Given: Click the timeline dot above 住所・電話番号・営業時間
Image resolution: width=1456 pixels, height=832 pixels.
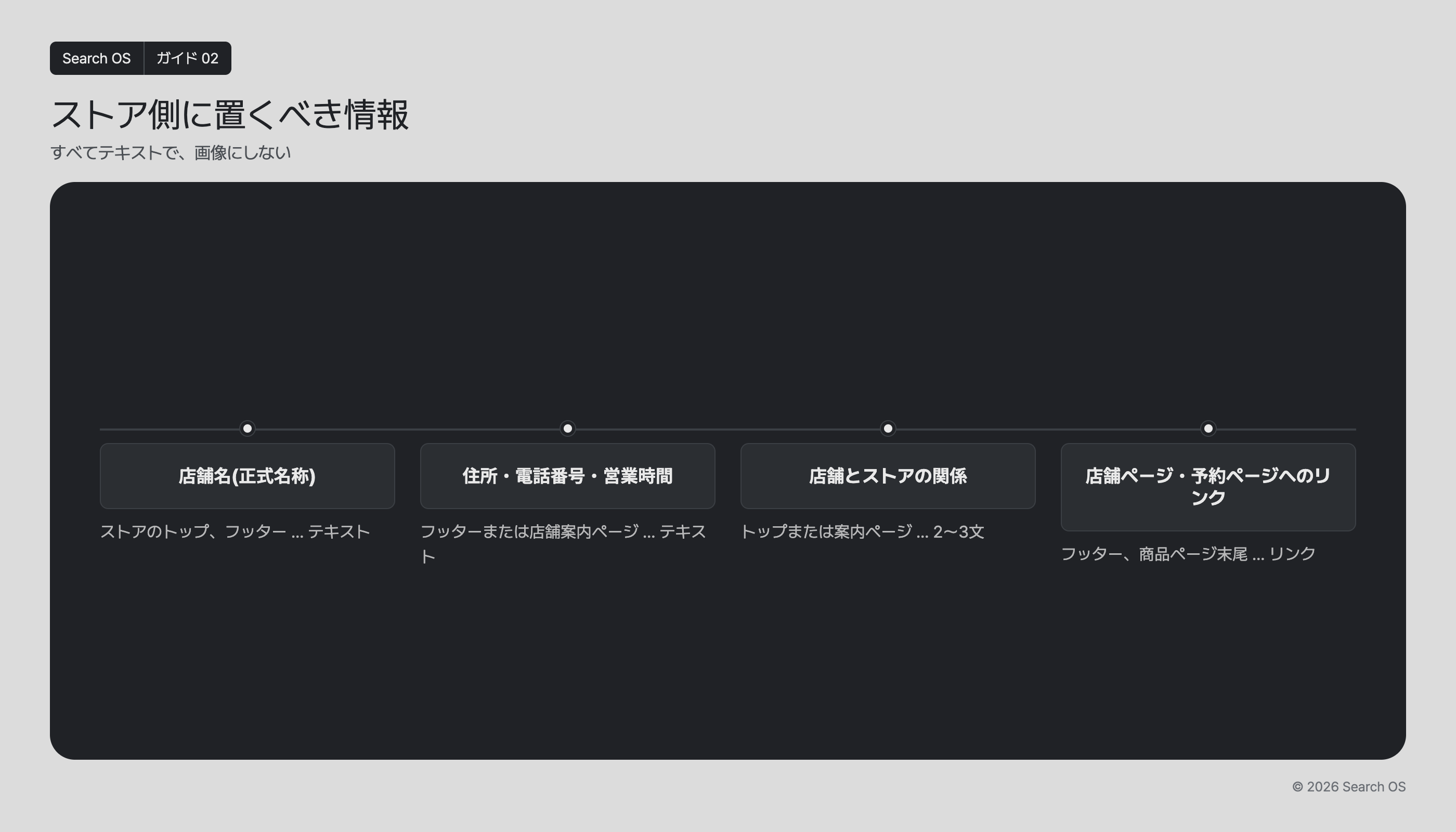Looking at the screenshot, I should coord(567,428).
